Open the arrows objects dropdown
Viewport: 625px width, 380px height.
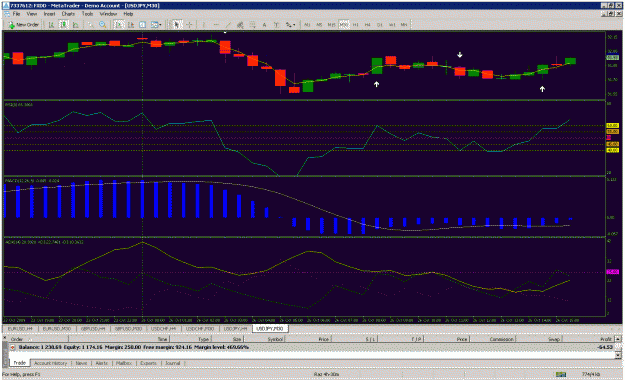290,25
